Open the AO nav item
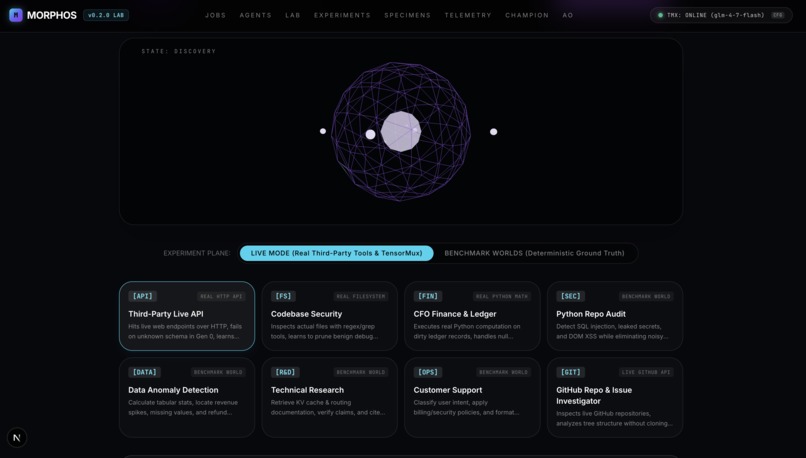Viewport: 806px width, 458px height. tap(567, 15)
